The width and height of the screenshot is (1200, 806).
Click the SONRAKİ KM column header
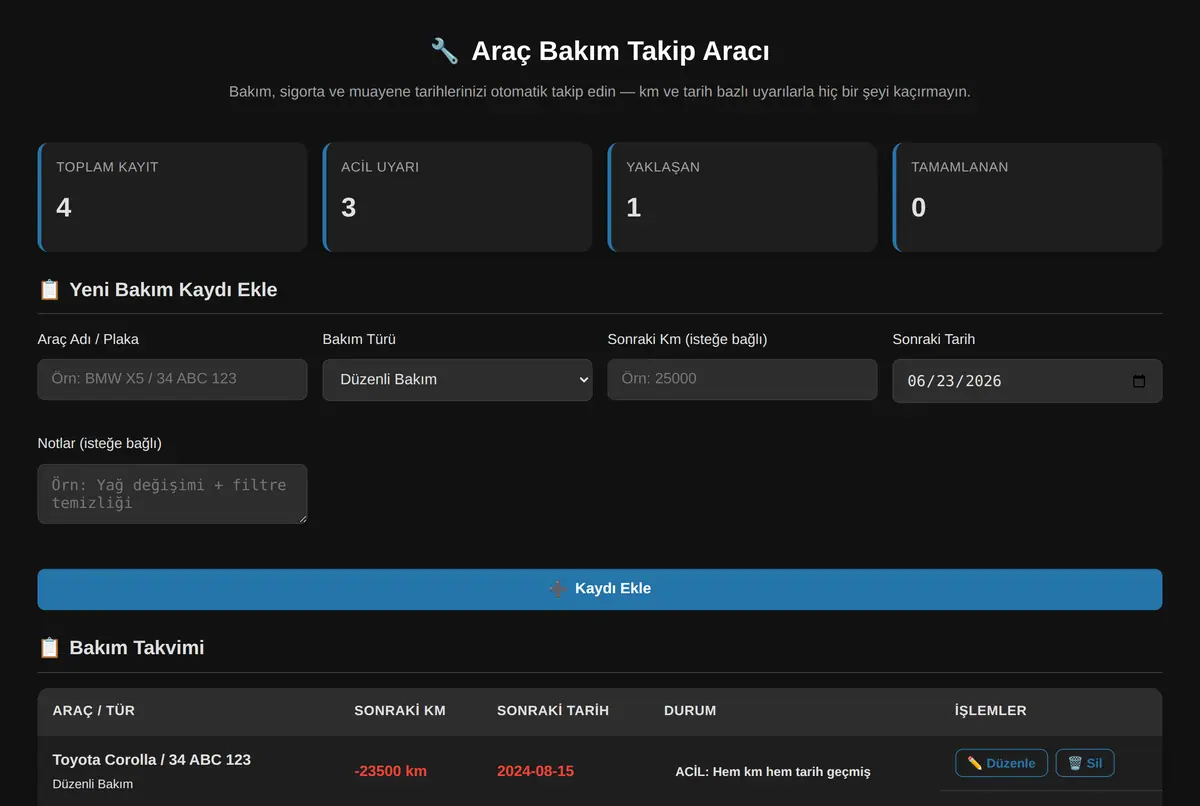pos(400,711)
